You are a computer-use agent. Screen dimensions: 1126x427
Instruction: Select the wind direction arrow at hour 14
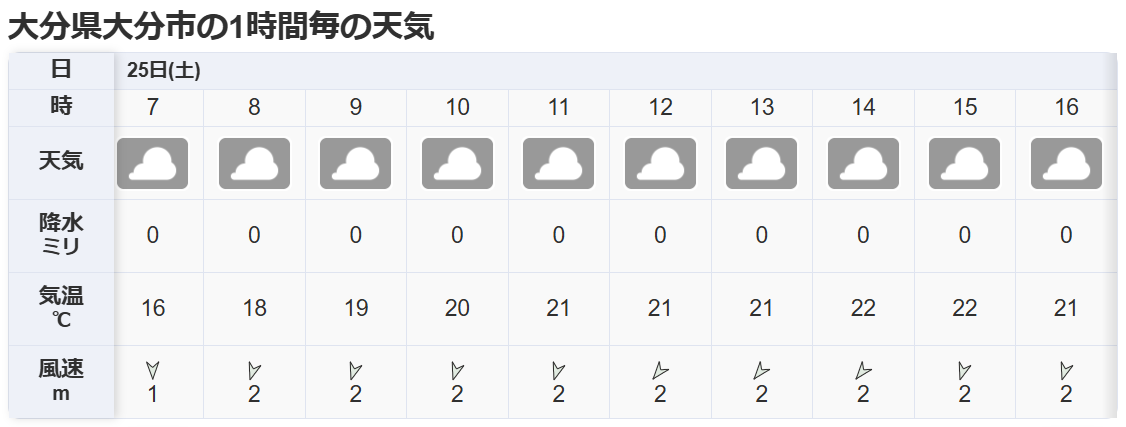(863, 370)
